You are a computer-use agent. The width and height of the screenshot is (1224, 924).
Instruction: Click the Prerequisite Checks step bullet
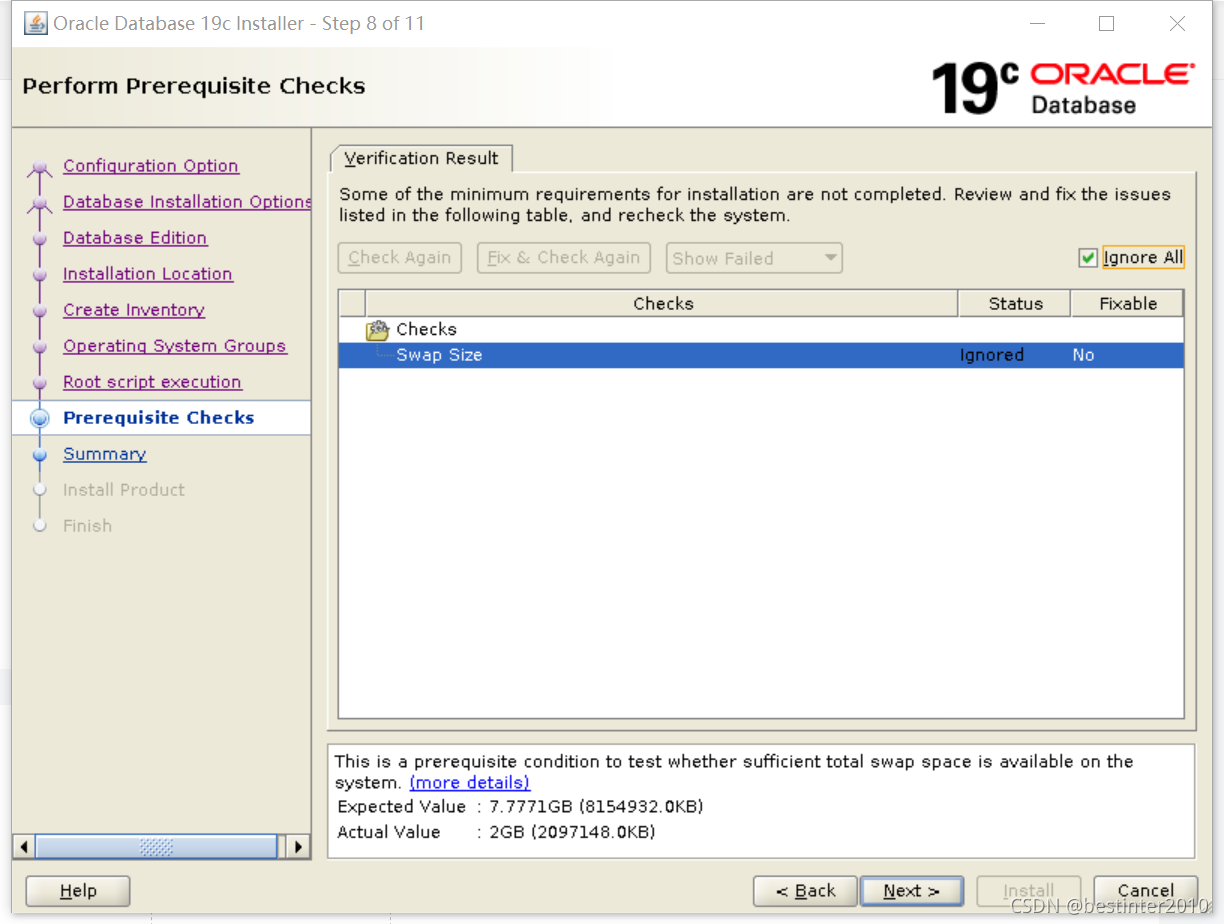click(40, 419)
